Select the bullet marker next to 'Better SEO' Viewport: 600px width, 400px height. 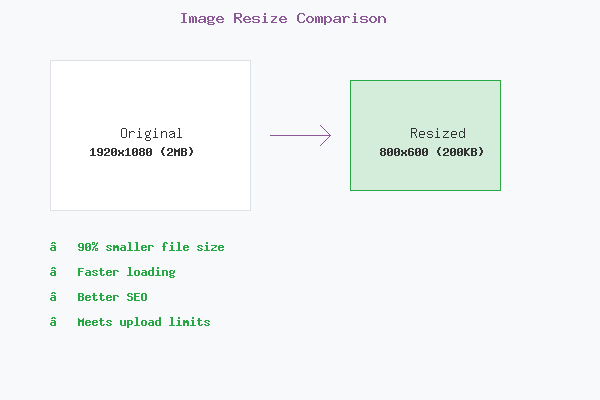click(53, 297)
